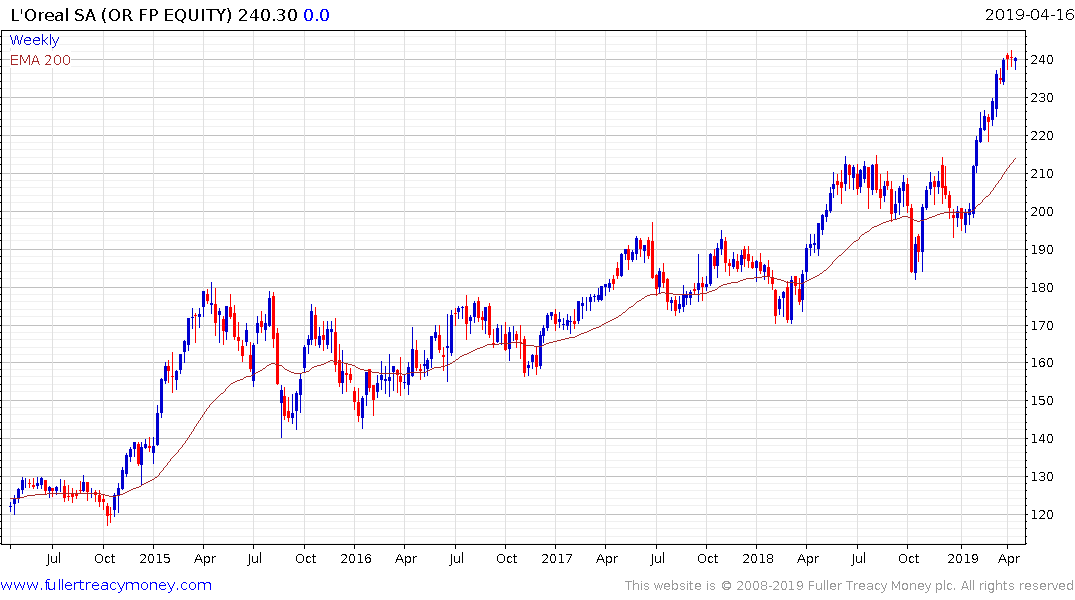Click the 120 price axis label
The image size is (1075, 600).
[1041, 514]
